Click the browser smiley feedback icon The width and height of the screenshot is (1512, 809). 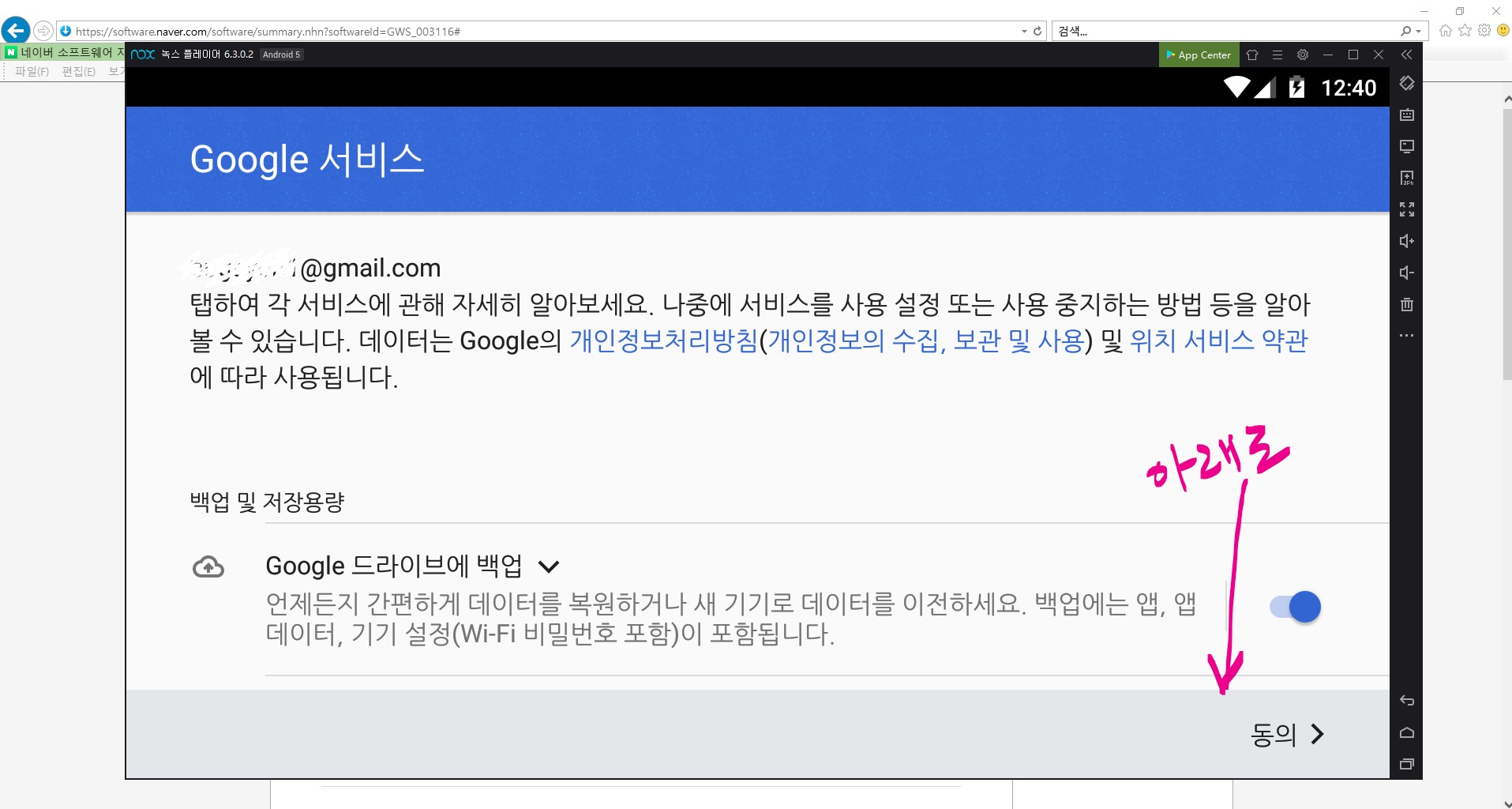(1503, 31)
